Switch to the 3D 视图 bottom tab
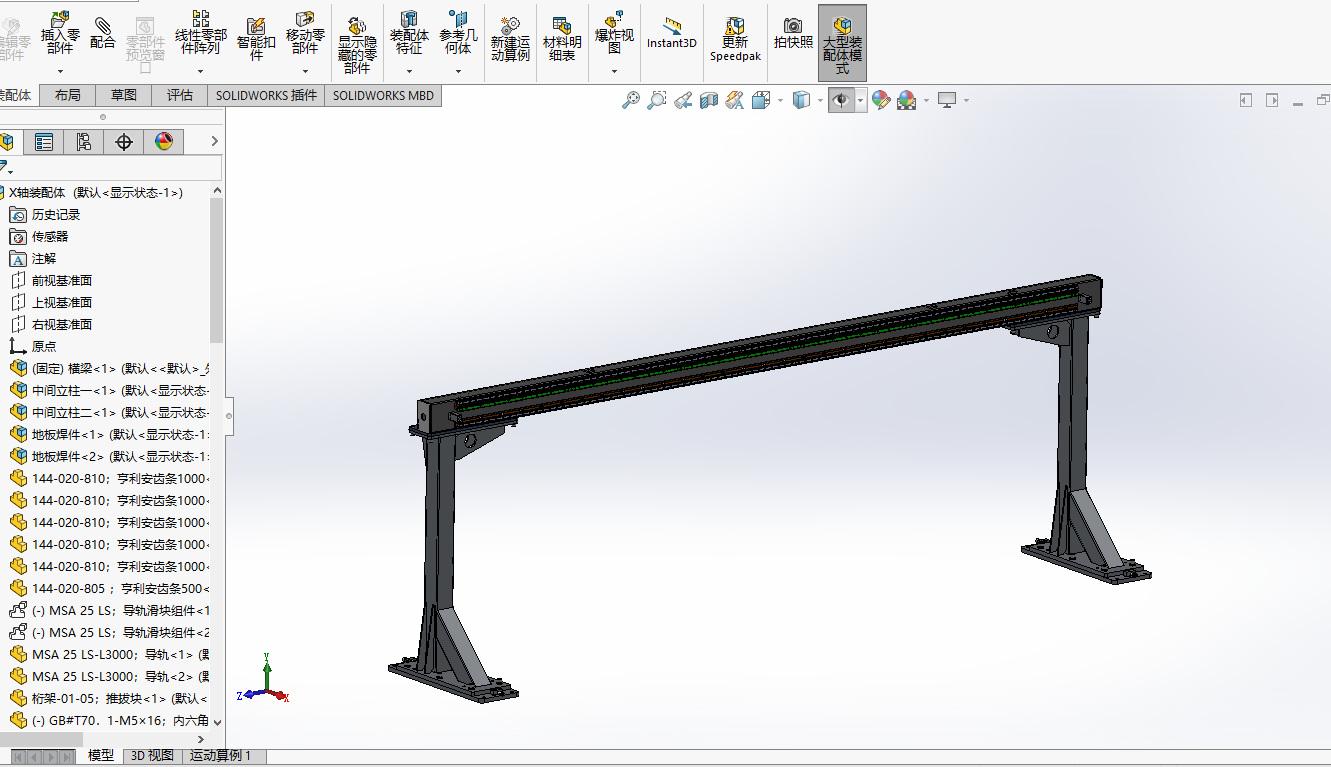The width and height of the screenshot is (1331, 767). click(x=152, y=756)
